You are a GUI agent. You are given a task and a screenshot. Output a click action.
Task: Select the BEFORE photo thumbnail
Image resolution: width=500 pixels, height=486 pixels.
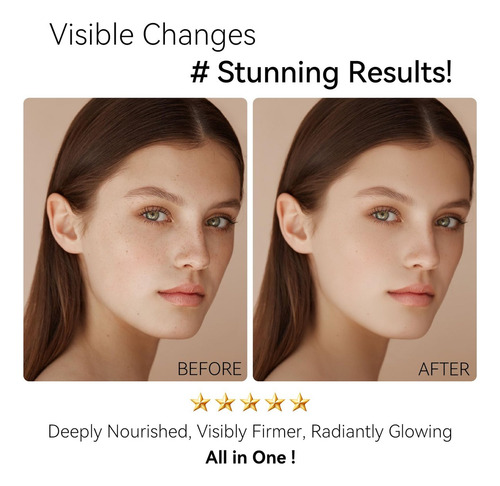[x=135, y=239]
